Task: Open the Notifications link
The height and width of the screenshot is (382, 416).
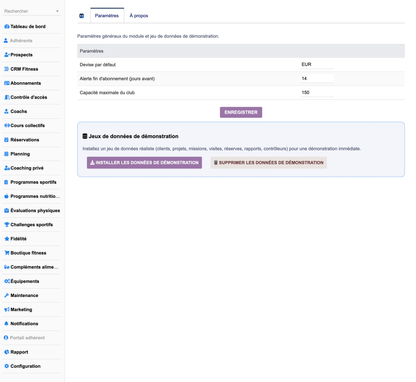Action: pyautogui.click(x=24, y=324)
